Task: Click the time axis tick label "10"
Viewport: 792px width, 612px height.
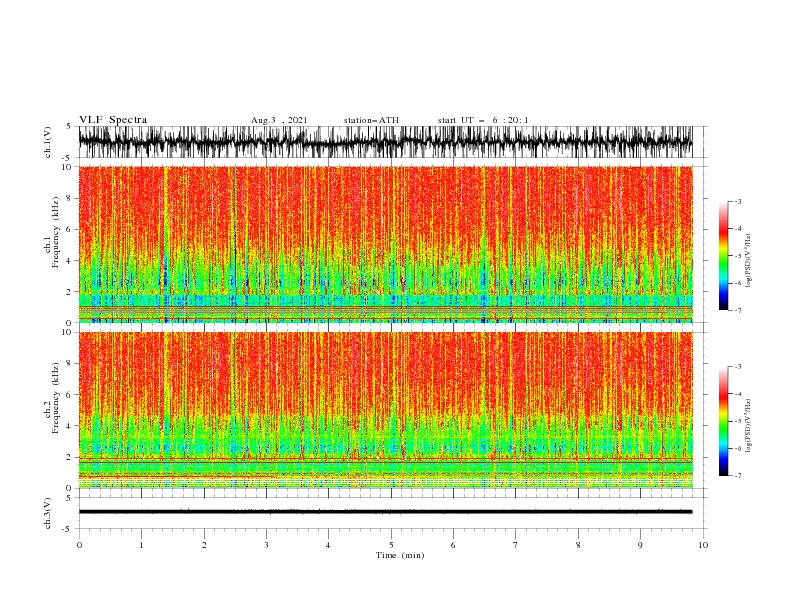Action: pos(703,545)
